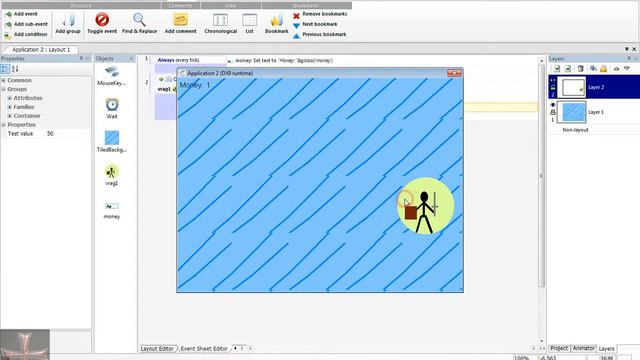Expand the Attributes group
Screen dimensions: 640x360
(x=10, y=98)
